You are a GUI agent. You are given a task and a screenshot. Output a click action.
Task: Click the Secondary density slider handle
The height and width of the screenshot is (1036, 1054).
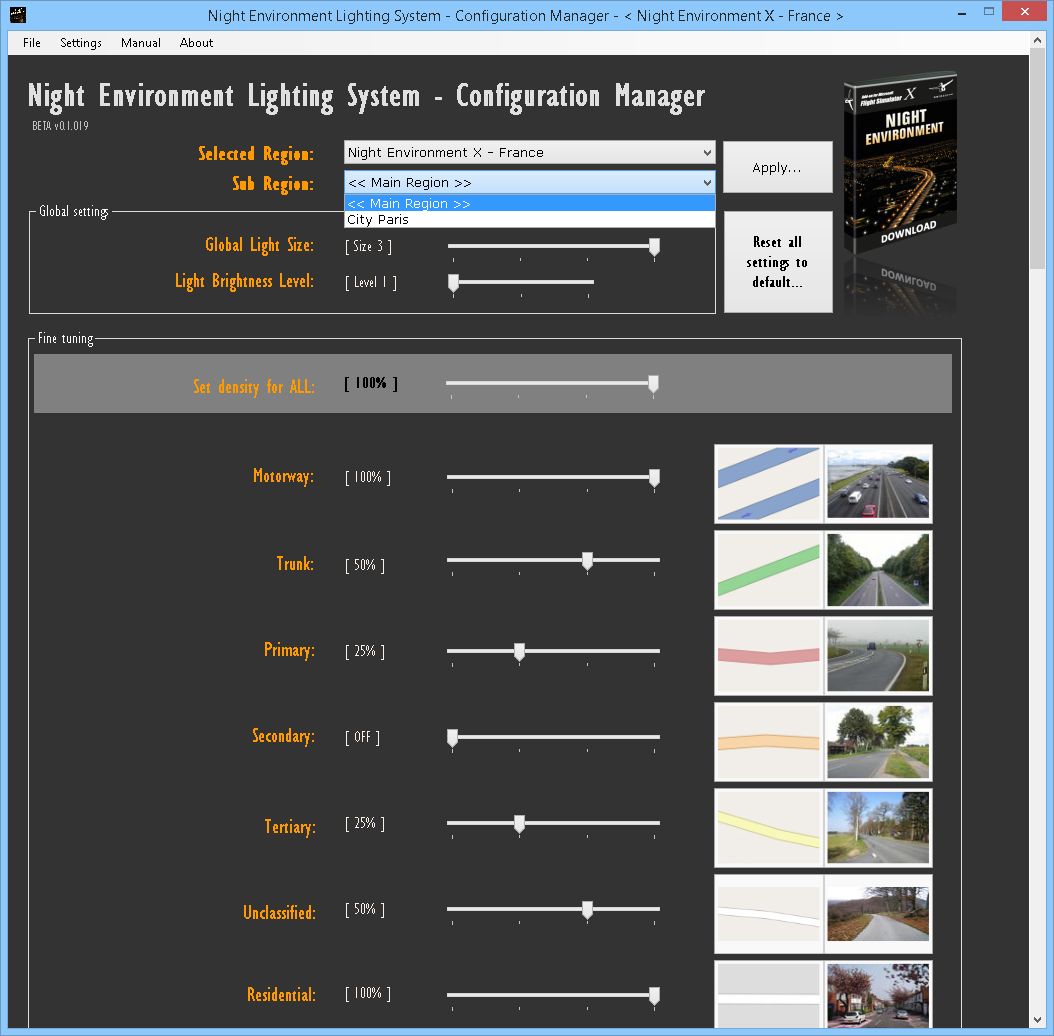(x=452, y=738)
